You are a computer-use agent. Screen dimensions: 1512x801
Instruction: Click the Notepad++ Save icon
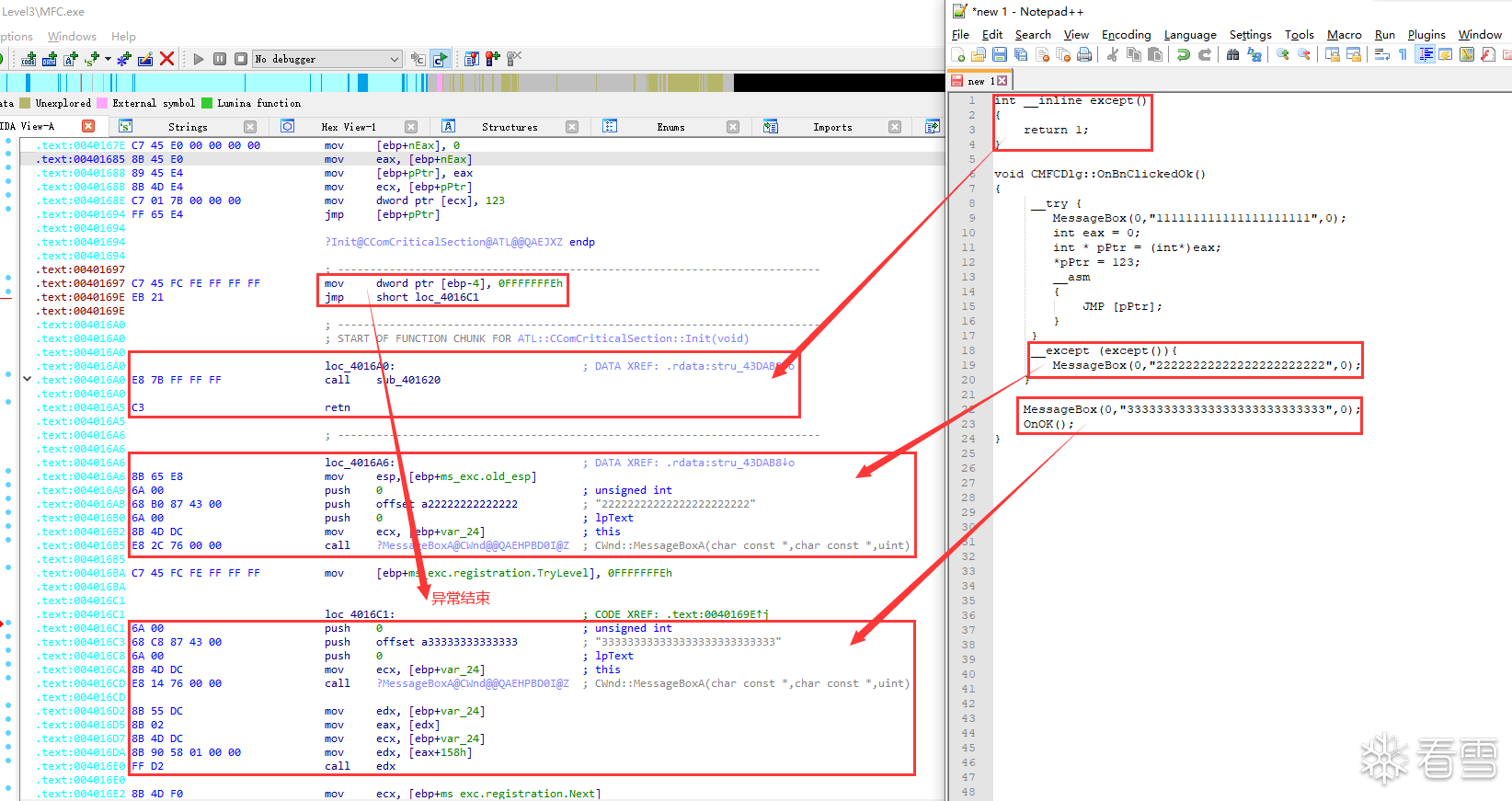coord(1000,54)
